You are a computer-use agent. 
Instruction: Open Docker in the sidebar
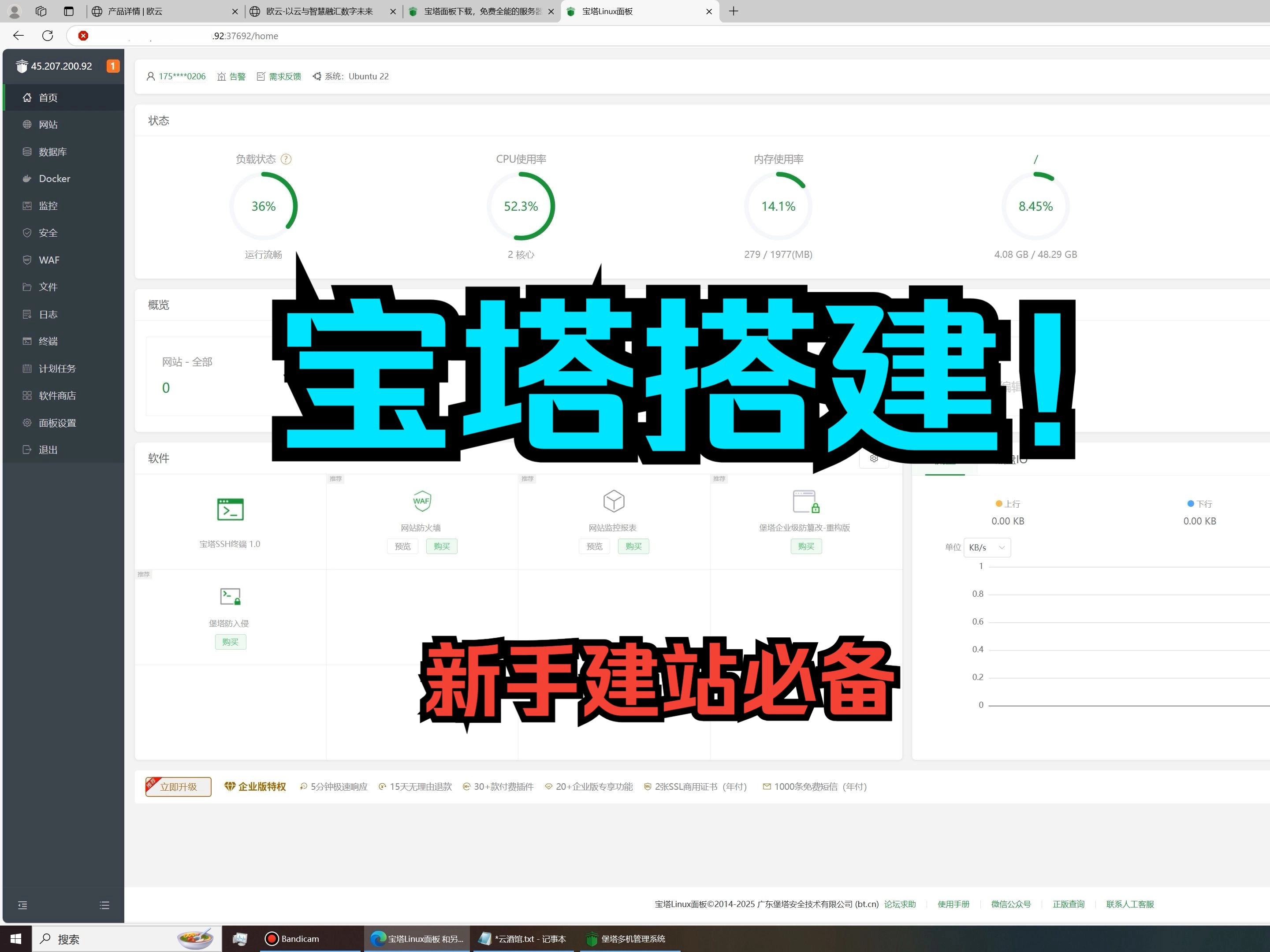(63, 178)
